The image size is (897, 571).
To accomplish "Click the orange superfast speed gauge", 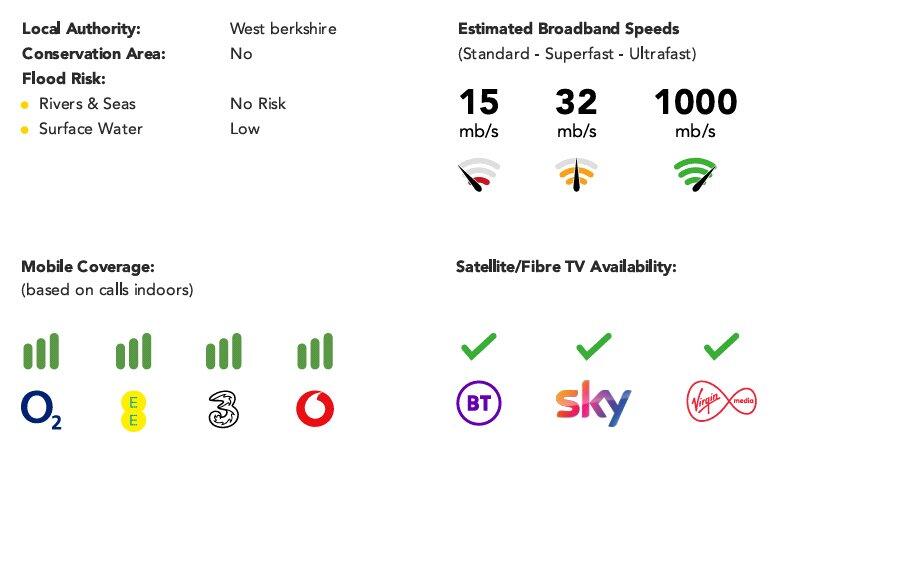I will 576,175.
